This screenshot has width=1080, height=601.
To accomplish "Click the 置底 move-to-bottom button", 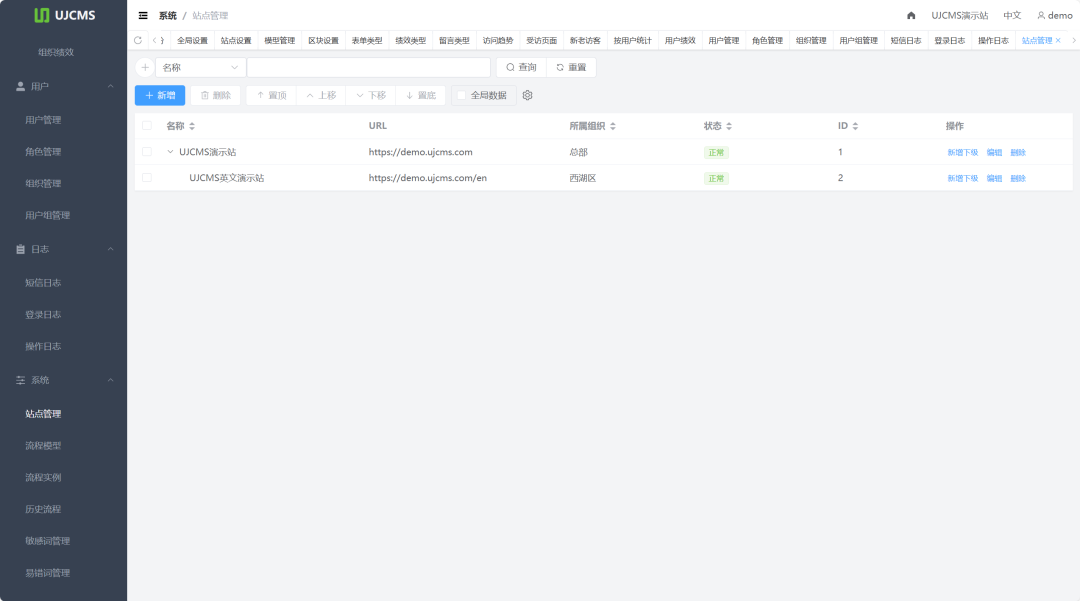I will 421,96.
